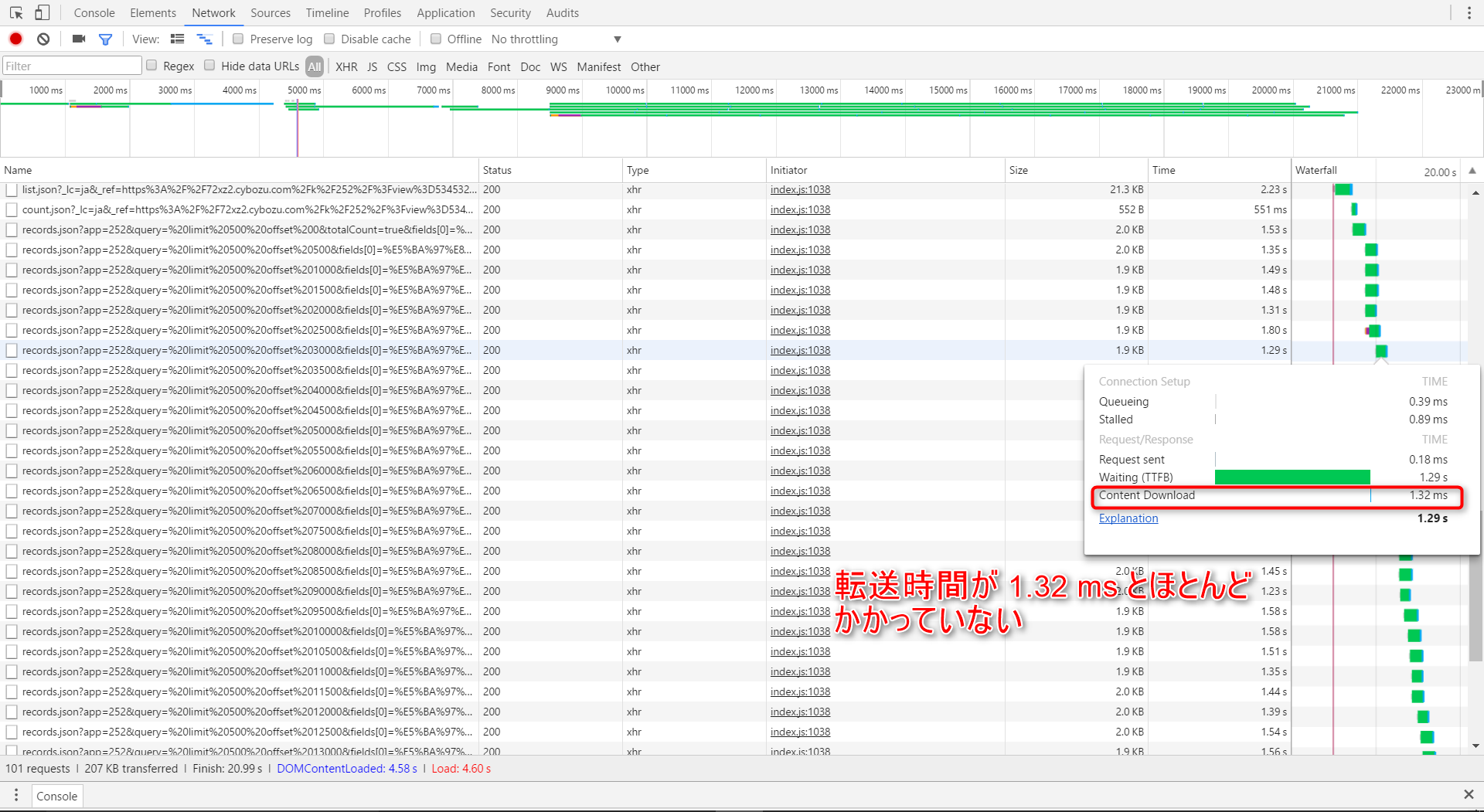Viewport: 1484px width, 812px height.
Task: Open the Application tab
Action: 446,13
